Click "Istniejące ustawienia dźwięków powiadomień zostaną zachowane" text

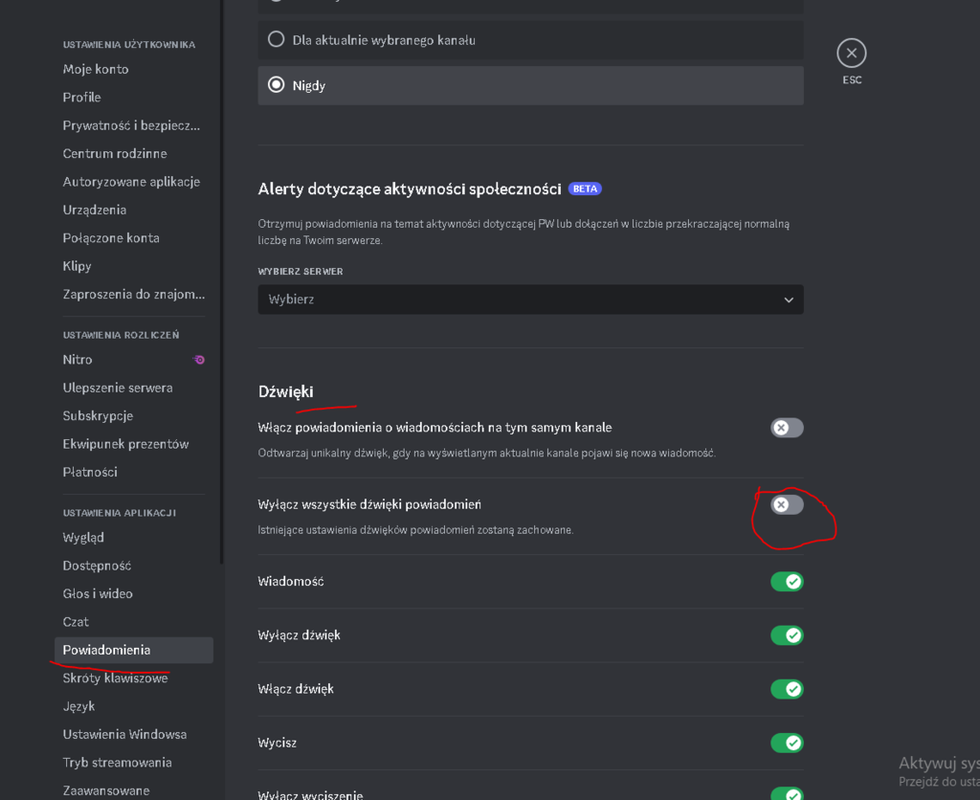(x=415, y=530)
